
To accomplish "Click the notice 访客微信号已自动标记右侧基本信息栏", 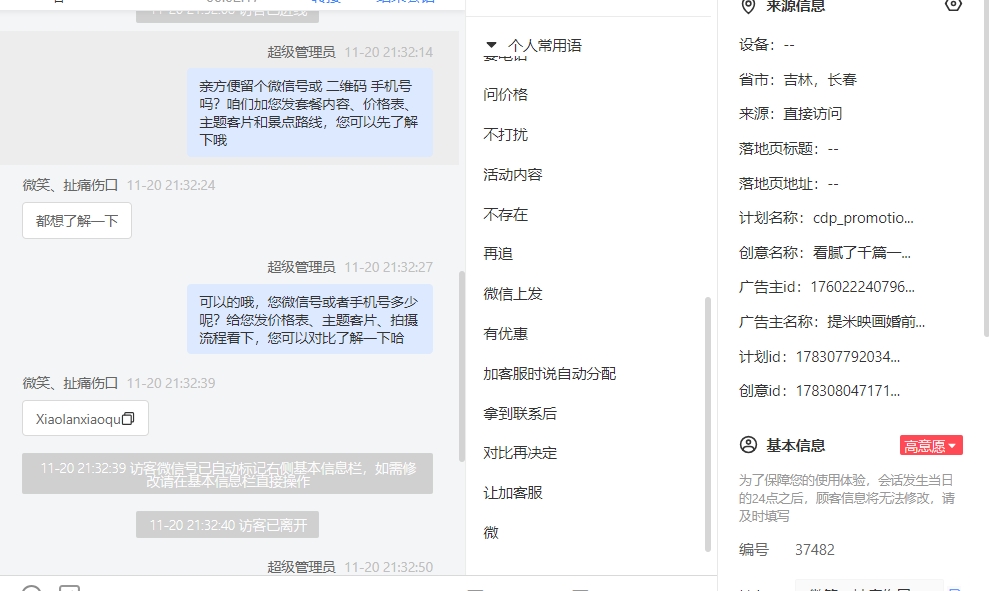I will [228, 474].
